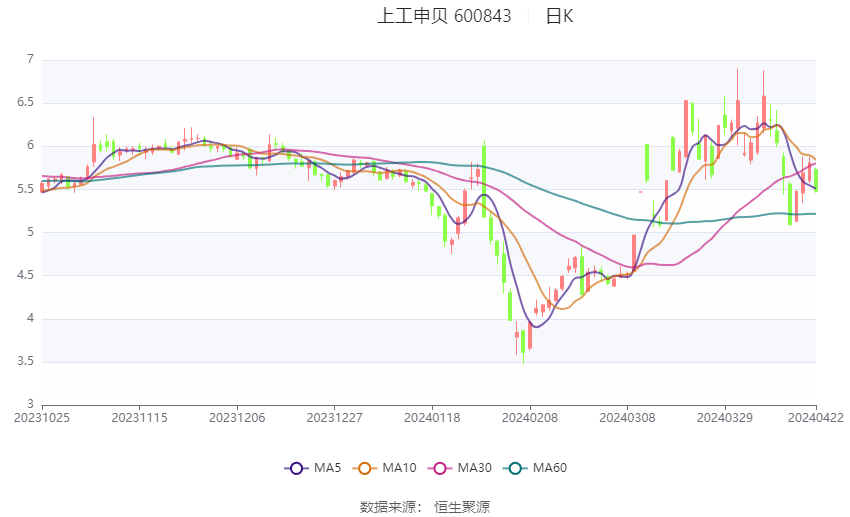Click the 日K chart type label
The width and height of the screenshot is (850, 517).
click(559, 16)
